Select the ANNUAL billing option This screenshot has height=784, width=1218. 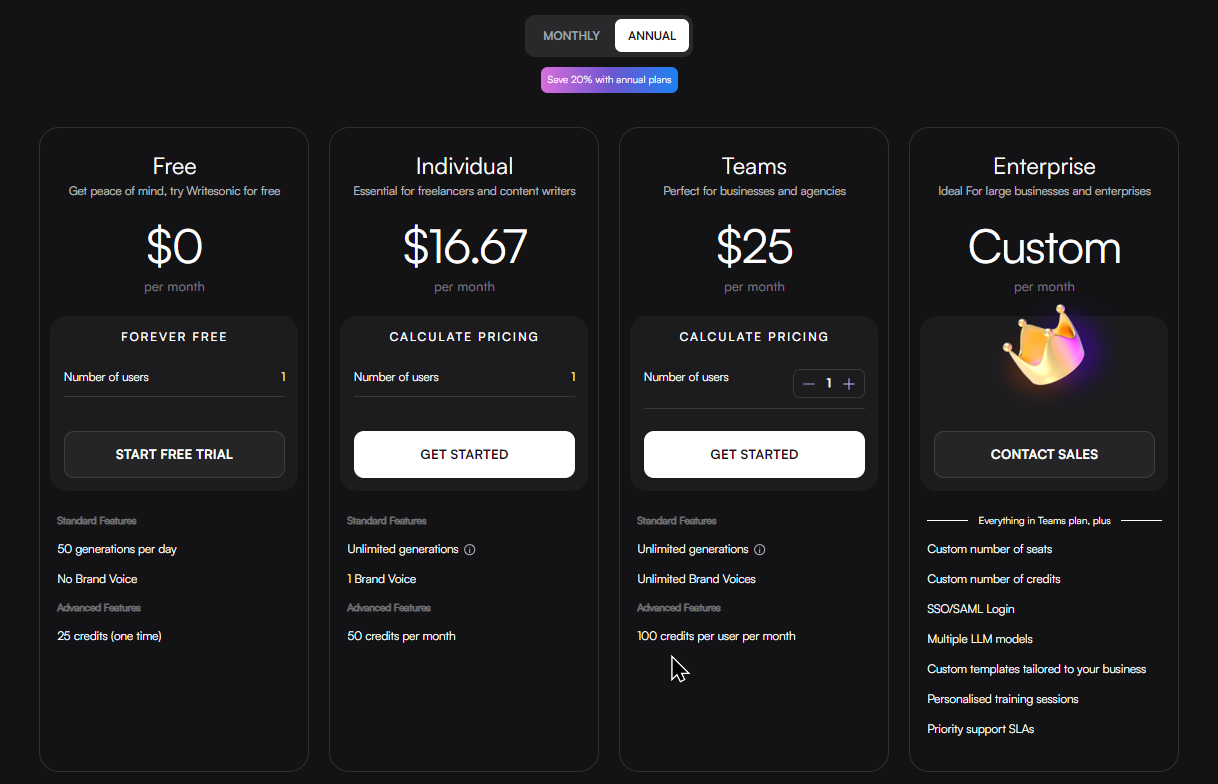pyautogui.click(x=651, y=35)
